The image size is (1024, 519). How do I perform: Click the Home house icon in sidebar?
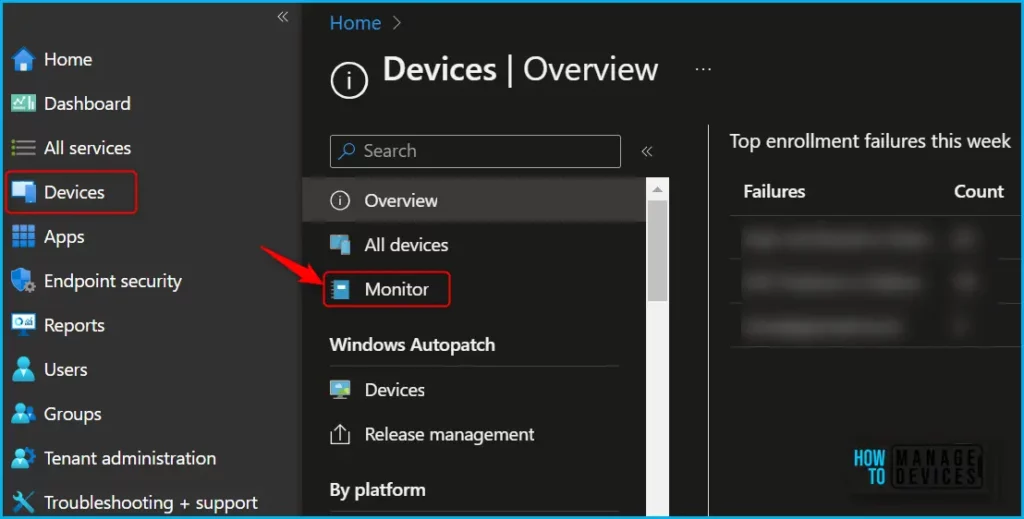point(24,59)
